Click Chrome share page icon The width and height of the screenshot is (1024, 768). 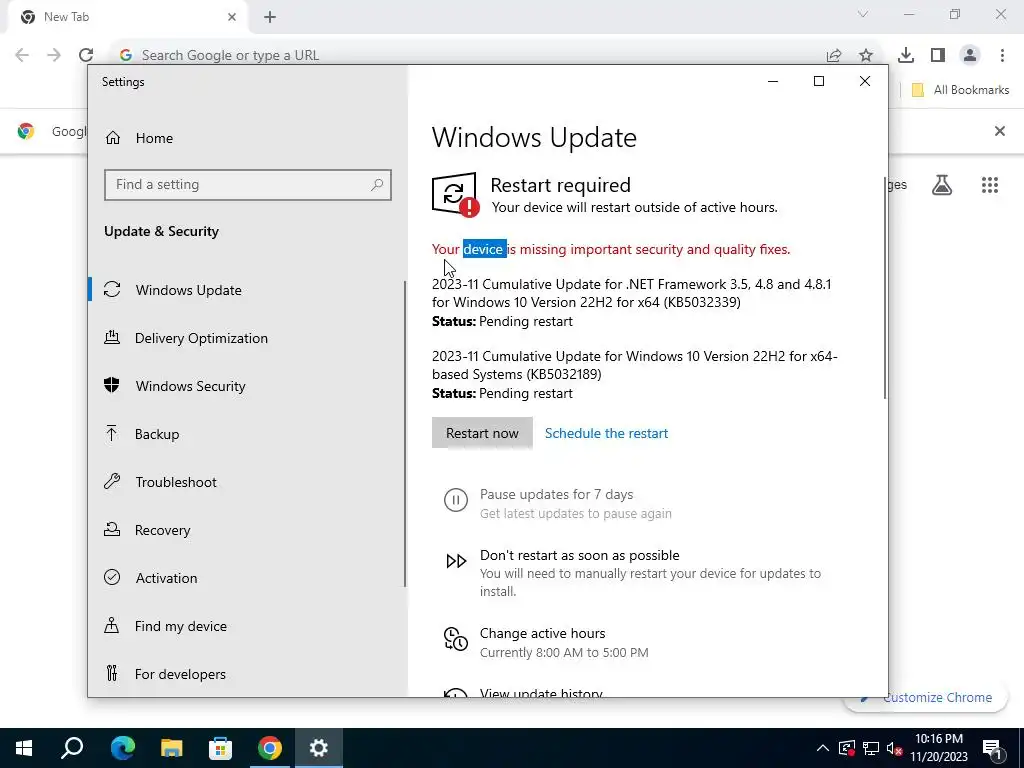(834, 56)
